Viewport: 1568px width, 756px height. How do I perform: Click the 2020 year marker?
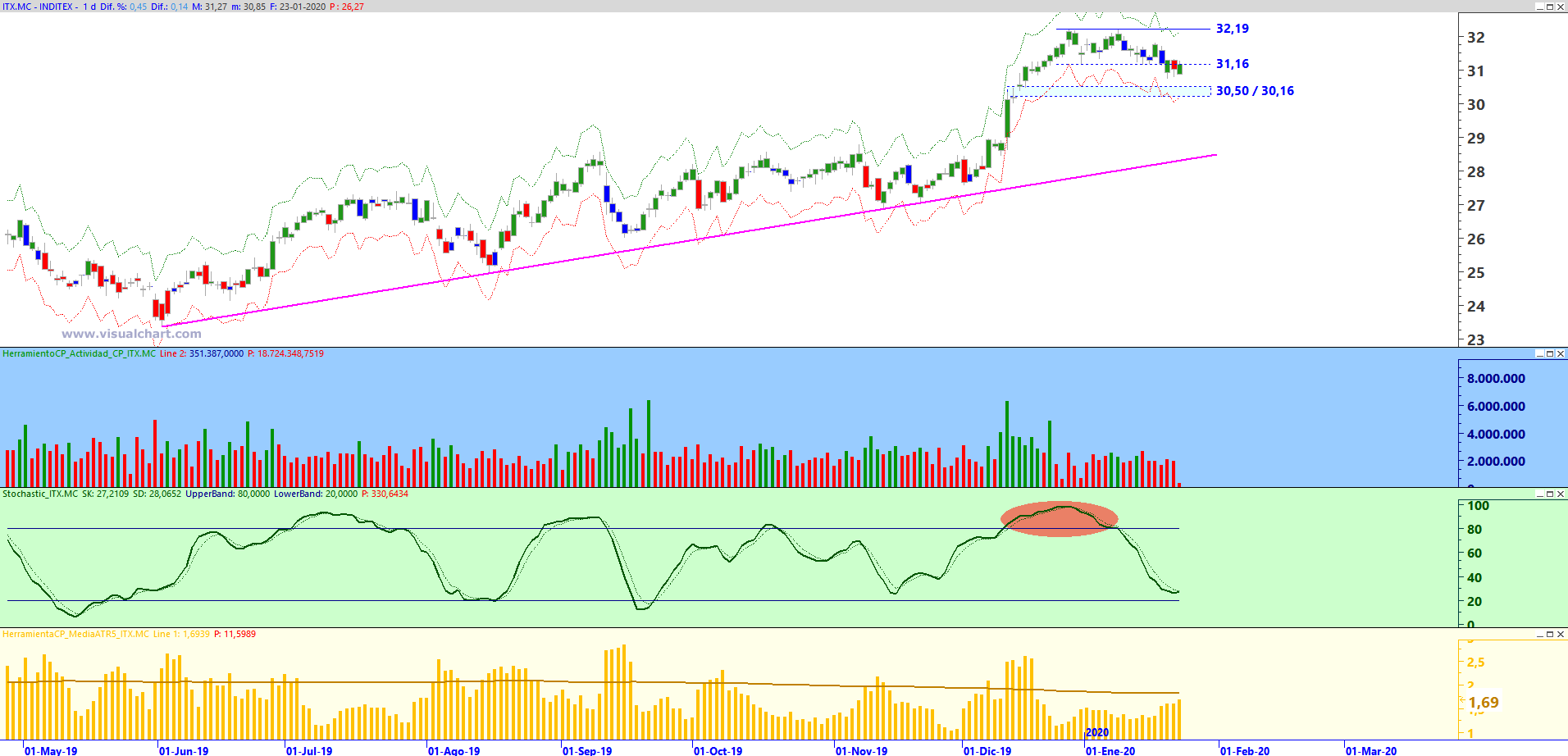[1097, 733]
